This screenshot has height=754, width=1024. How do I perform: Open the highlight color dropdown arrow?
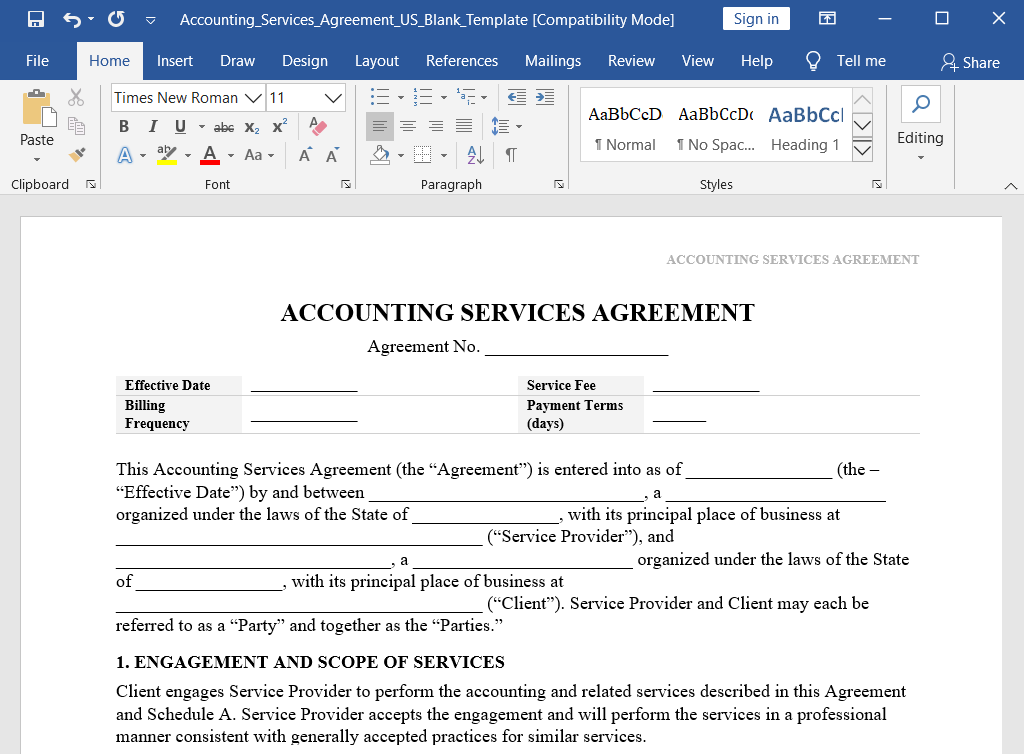(188, 155)
